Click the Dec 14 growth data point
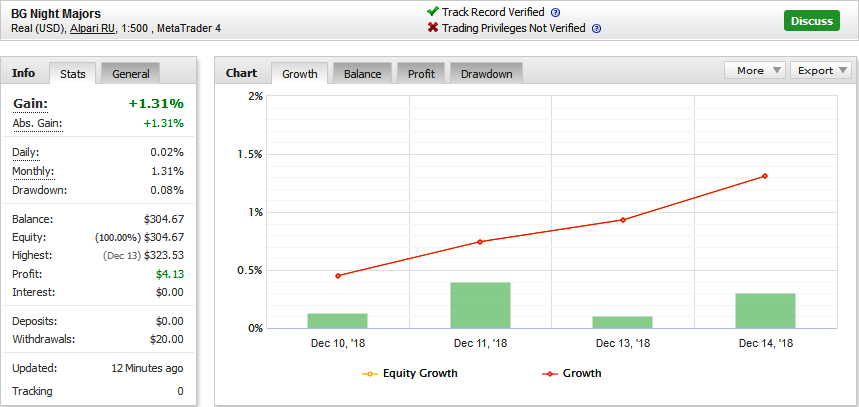Image resolution: width=859 pixels, height=407 pixels. pos(765,176)
